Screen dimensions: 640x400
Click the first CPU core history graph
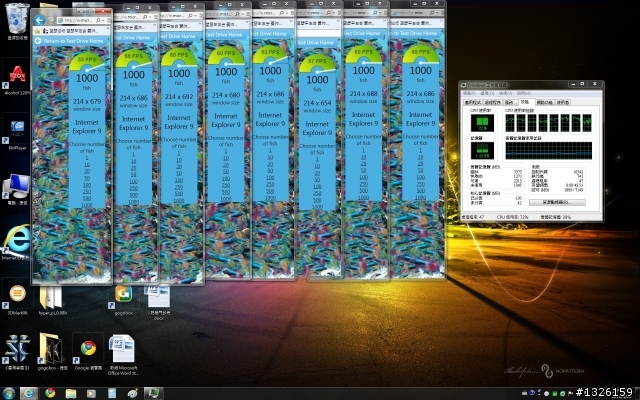pyautogui.click(x=510, y=123)
